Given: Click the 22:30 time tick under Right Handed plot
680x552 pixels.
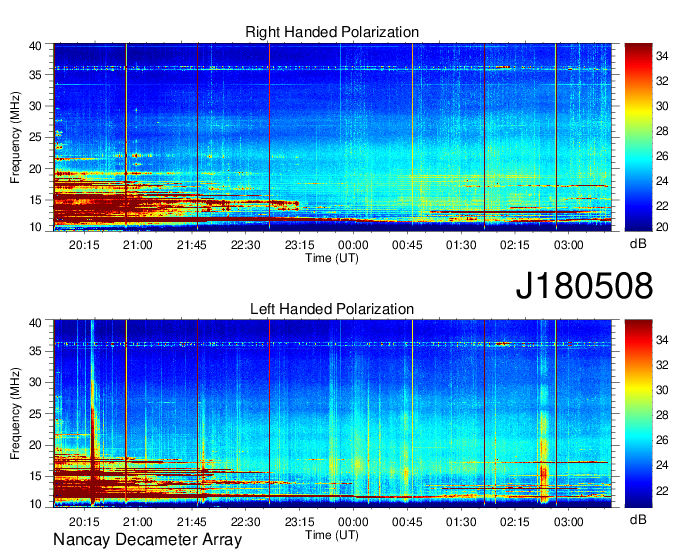Looking at the screenshot, I should pyautogui.click(x=245, y=245).
